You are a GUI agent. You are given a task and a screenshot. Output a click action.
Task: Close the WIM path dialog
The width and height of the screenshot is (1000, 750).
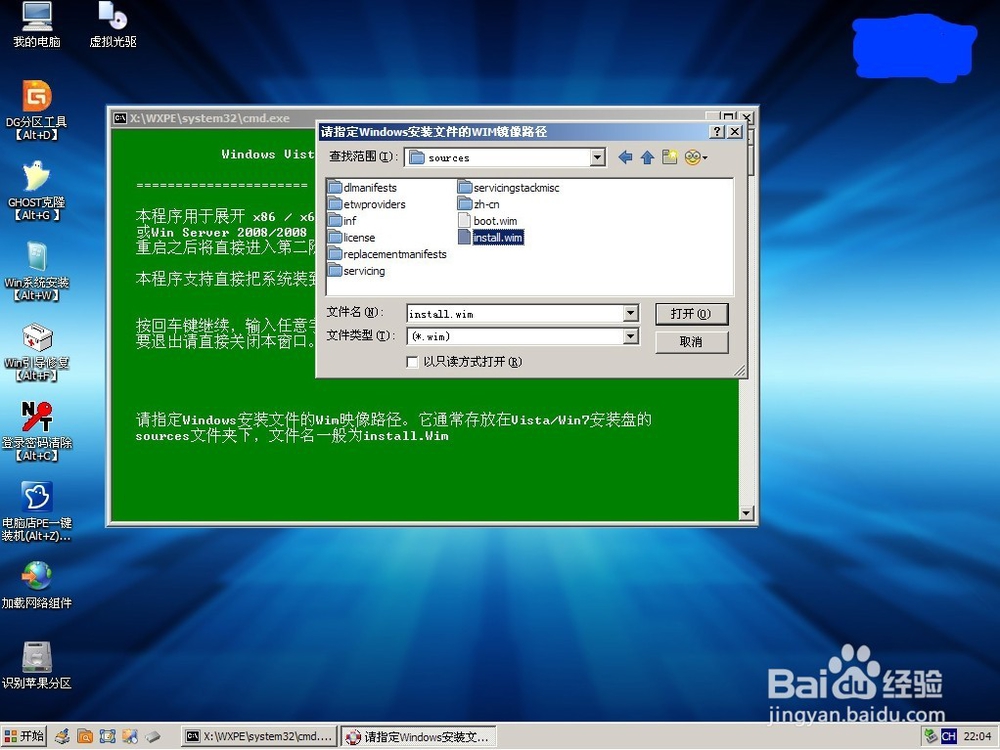pos(735,131)
